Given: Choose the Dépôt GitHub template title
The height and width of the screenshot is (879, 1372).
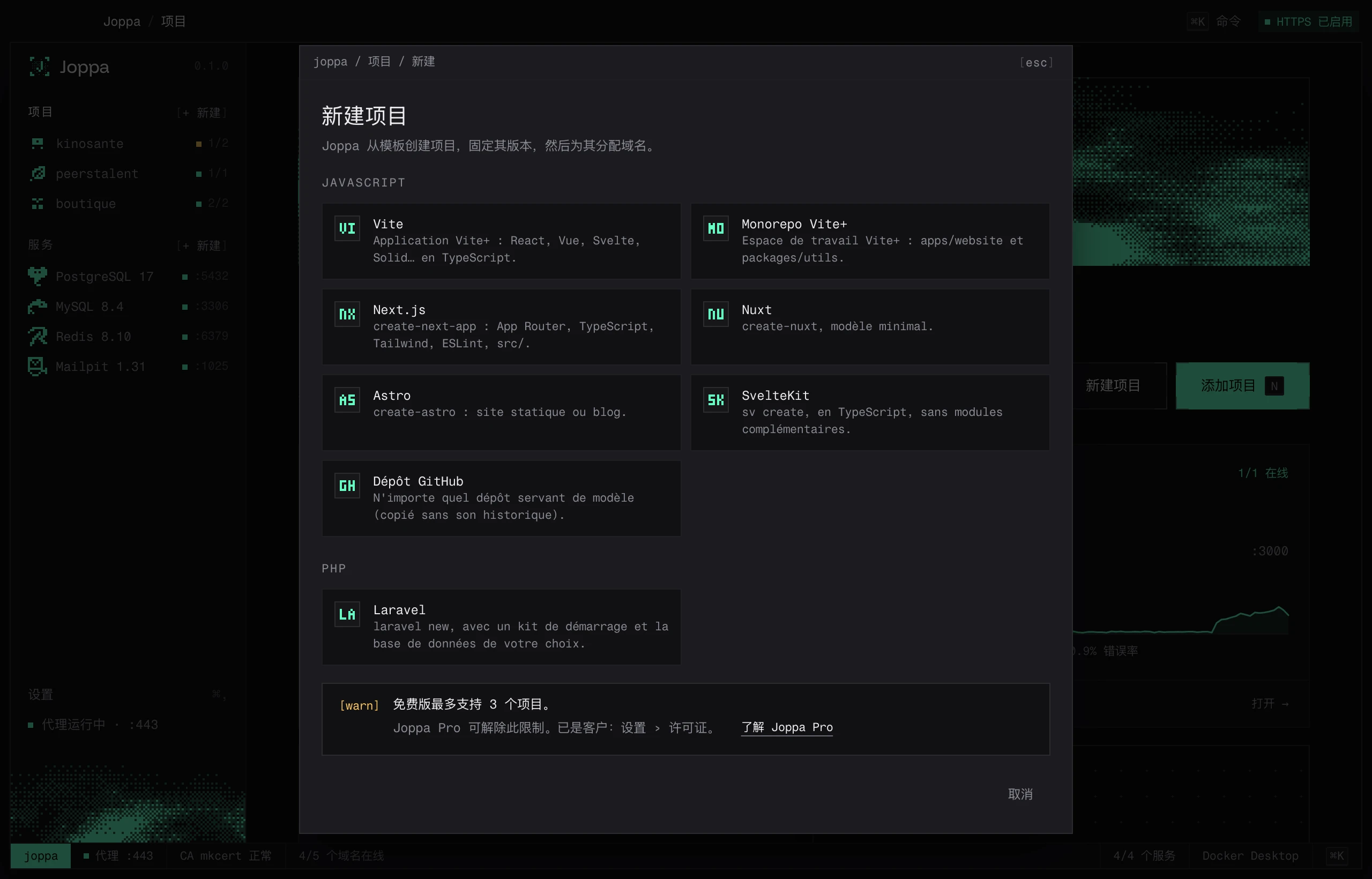Looking at the screenshot, I should click(419, 481).
